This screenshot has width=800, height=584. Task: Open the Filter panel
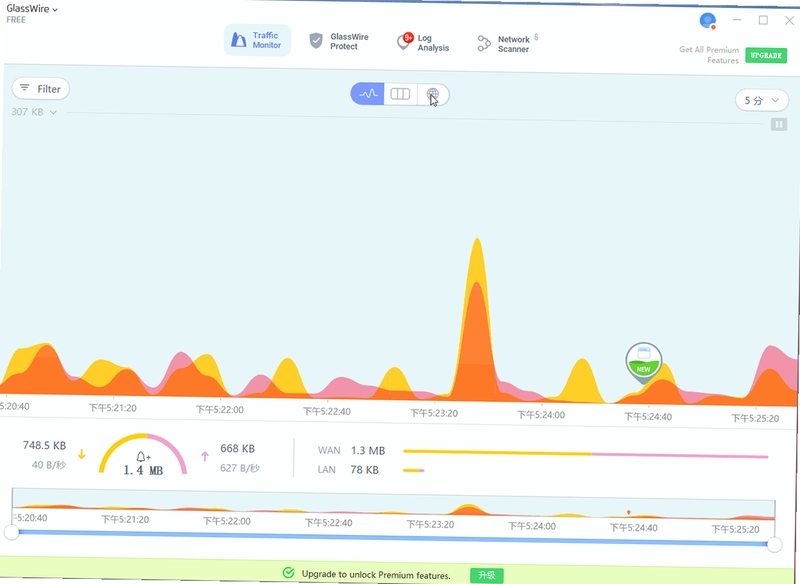pos(41,89)
